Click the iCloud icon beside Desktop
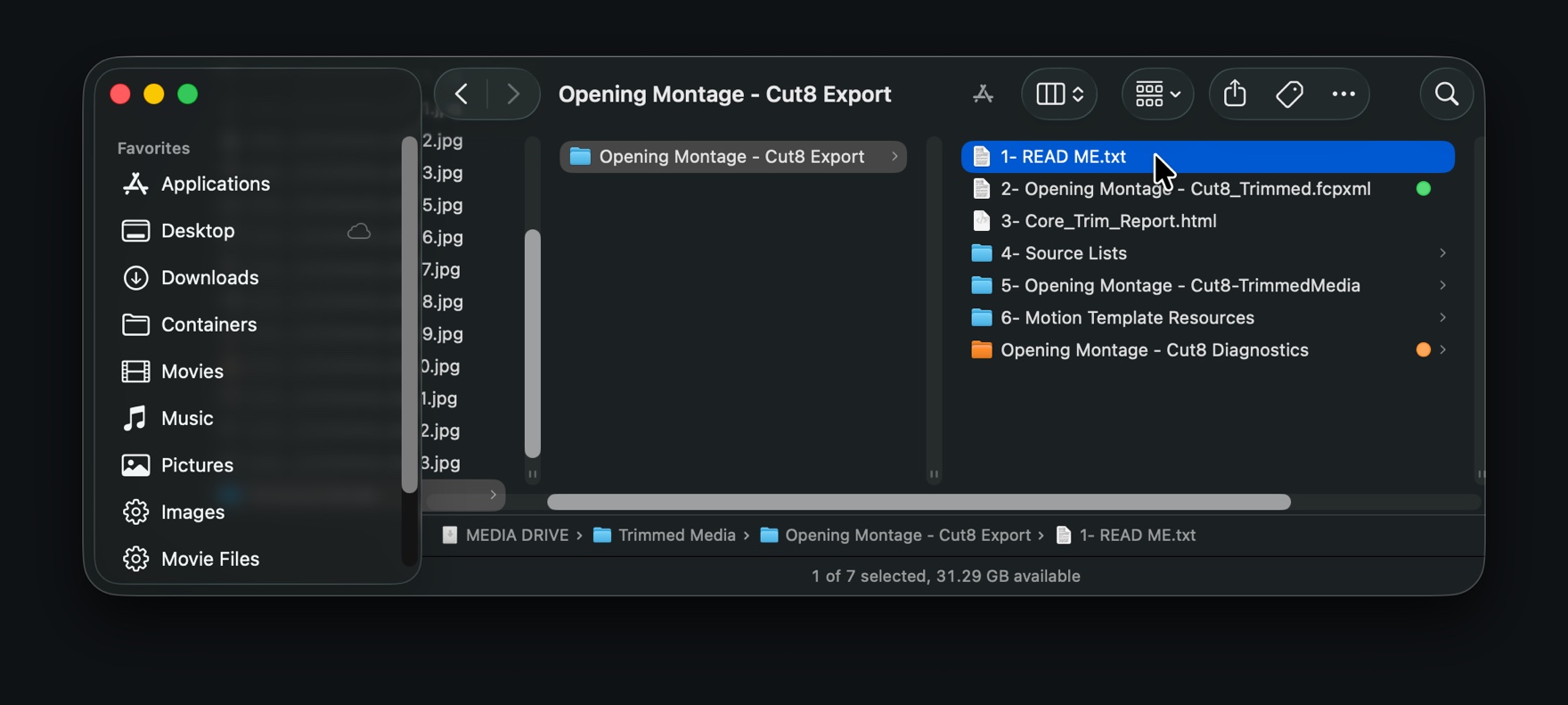 coord(359,231)
